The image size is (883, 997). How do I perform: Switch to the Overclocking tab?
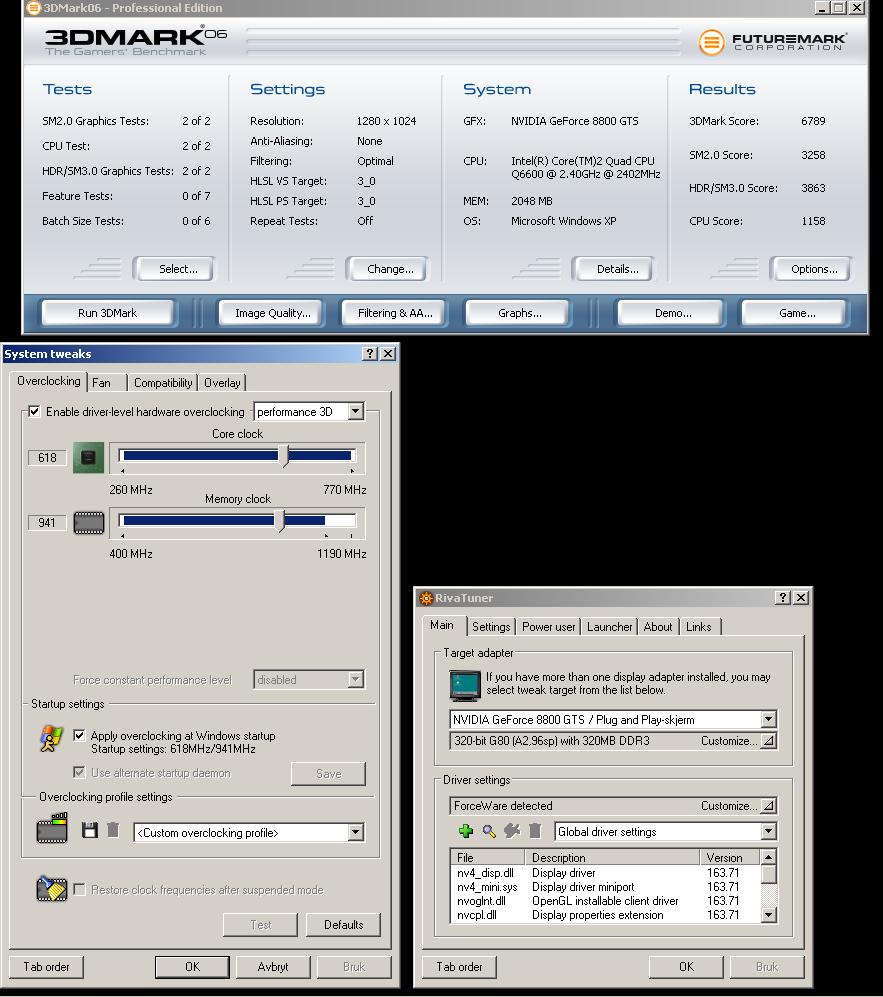[48, 381]
